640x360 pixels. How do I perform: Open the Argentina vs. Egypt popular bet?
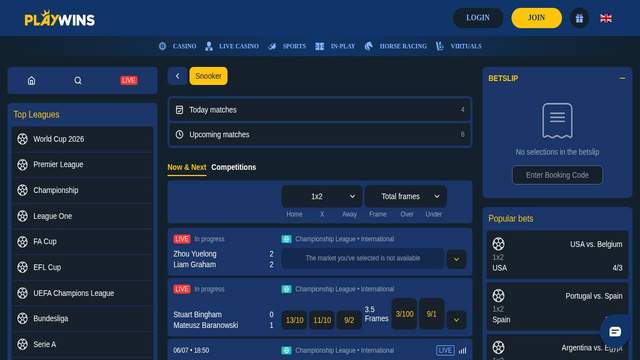(557, 347)
